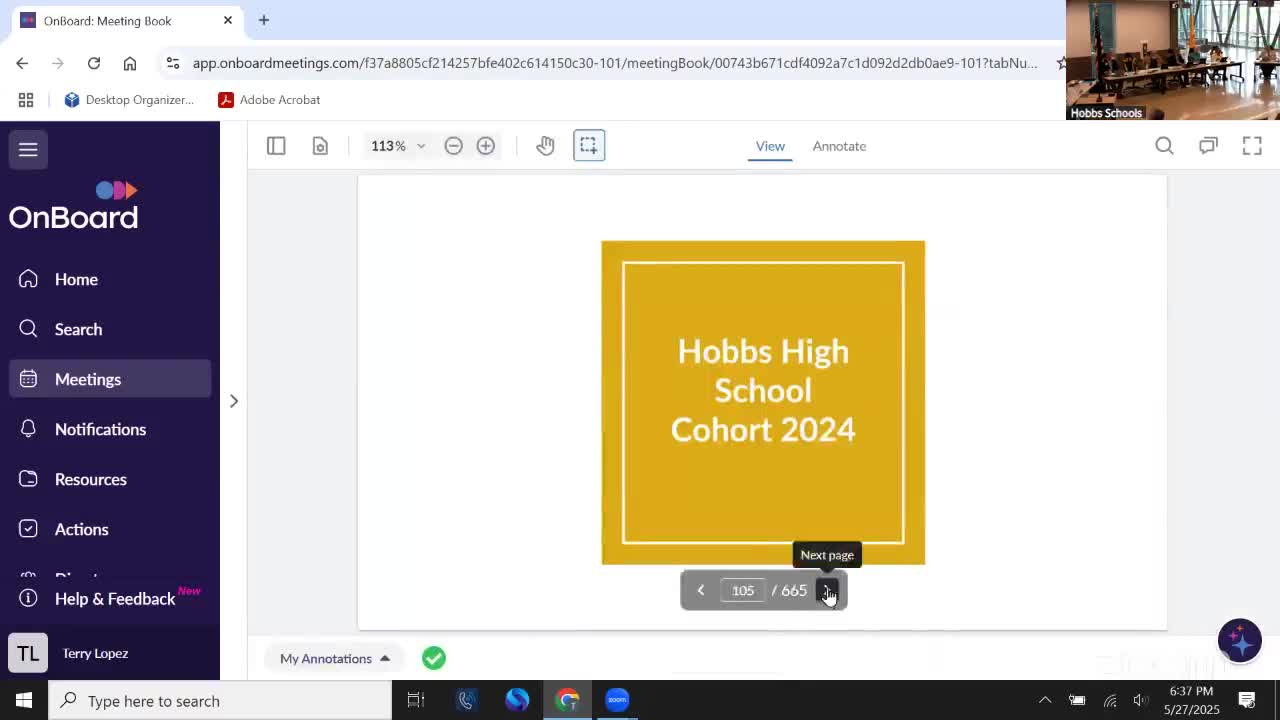
Task: Click the page layout document icon
Action: point(320,146)
